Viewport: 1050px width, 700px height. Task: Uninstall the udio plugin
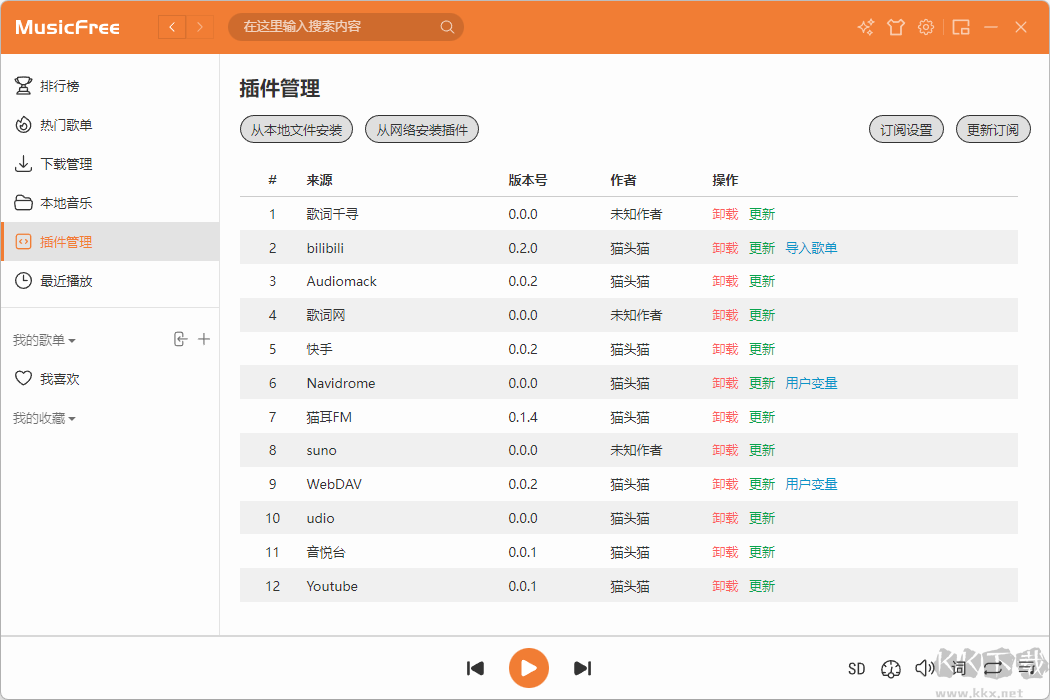pos(725,518)
